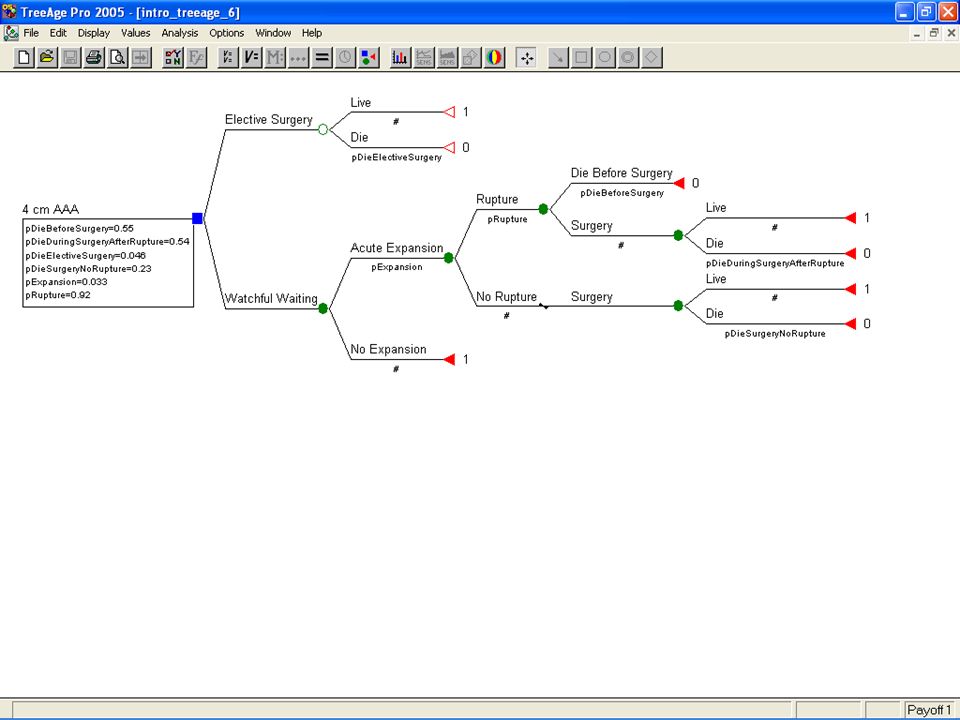The height and width of the screenshot is (720, 960).
Task: Click the 4 cm AAA root label
Action: click(51, 209)
